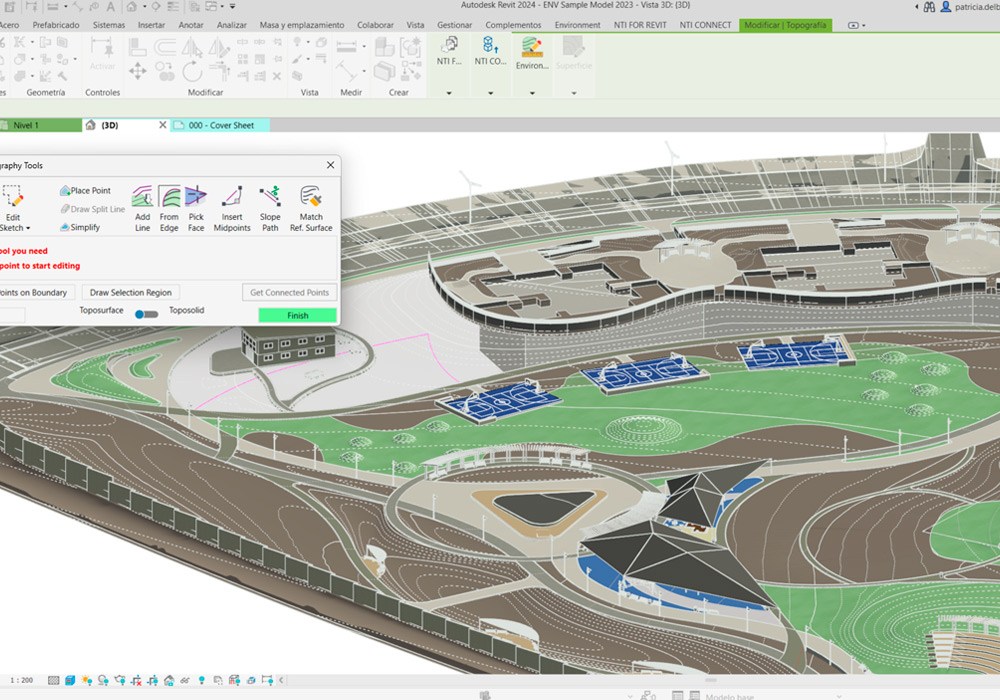The image size is (1000, 700).
Task: Expand the Edit Sketch dropdown
Action: point(13,228)
